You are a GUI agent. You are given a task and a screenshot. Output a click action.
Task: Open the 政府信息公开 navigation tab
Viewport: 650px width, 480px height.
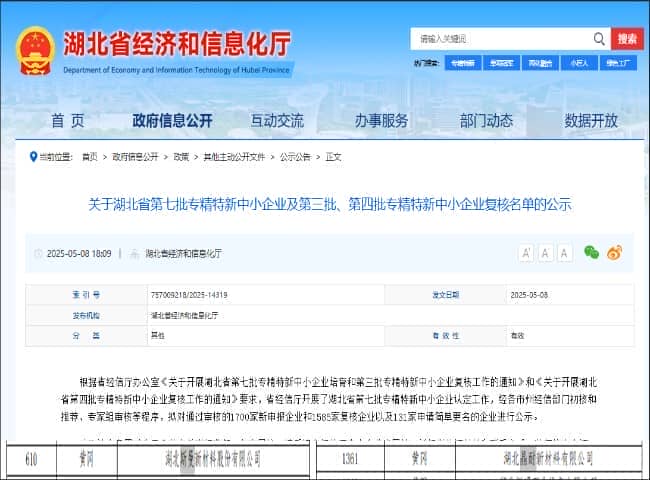point(172,121)
